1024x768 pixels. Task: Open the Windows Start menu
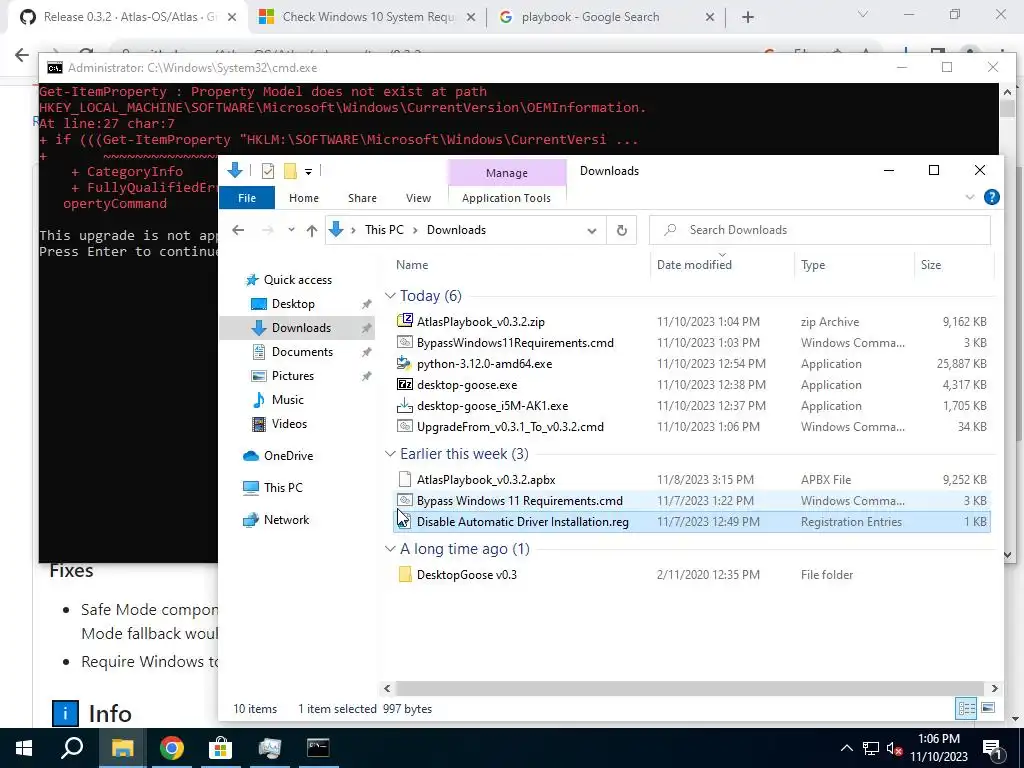[24, 748]
